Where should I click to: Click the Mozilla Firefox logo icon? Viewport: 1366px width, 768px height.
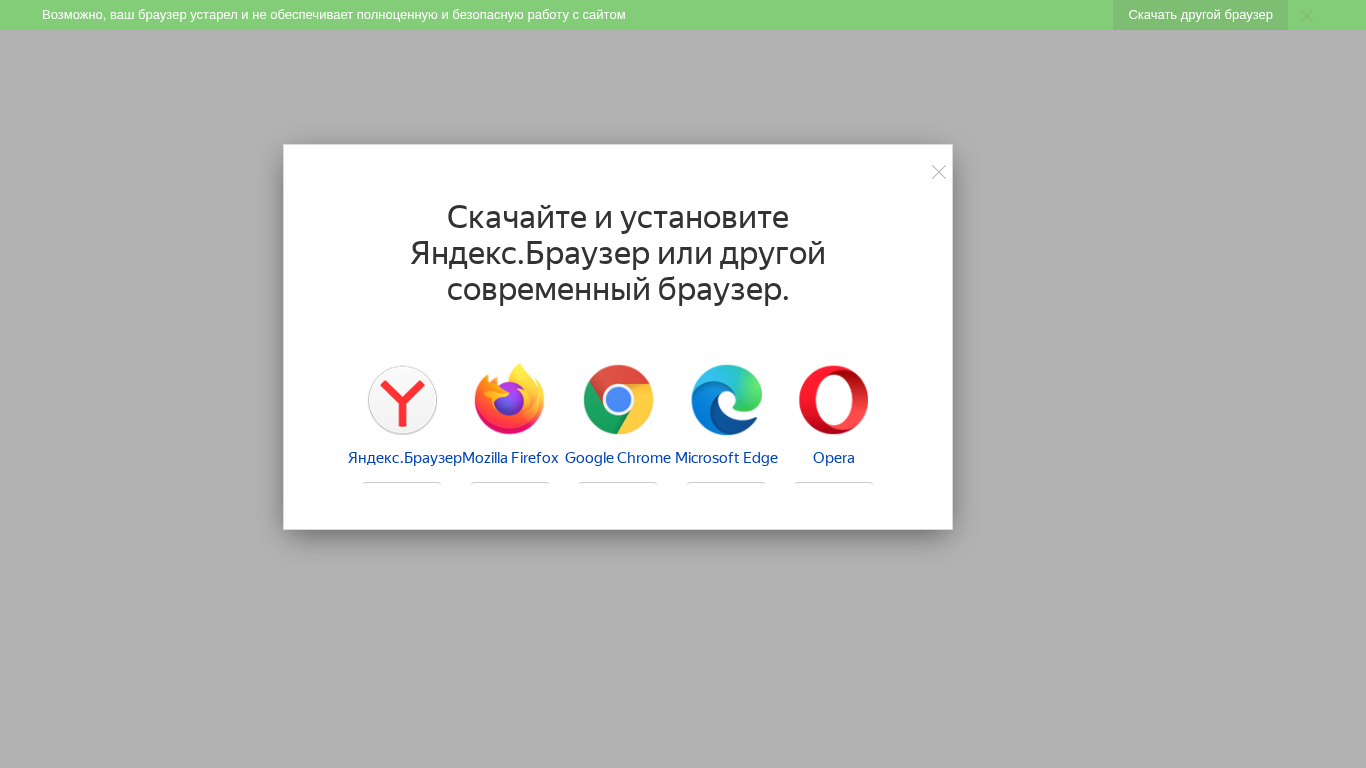510,400
